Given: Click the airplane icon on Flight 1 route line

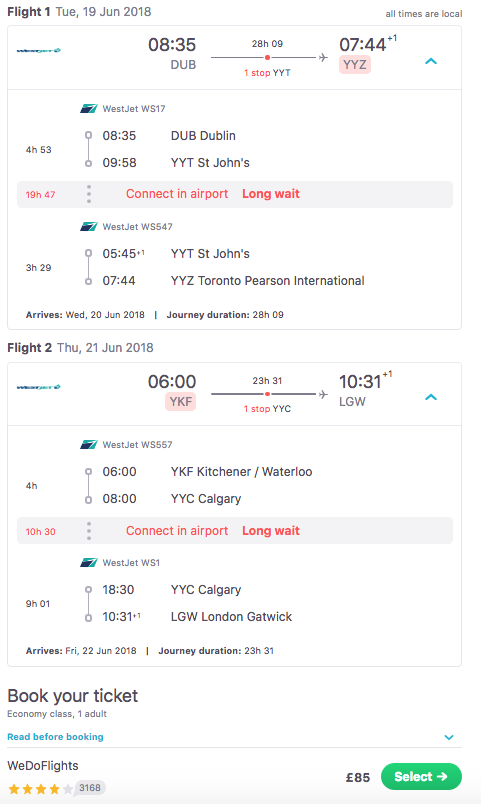Looking at the screenshot, I should coord(323,57).
